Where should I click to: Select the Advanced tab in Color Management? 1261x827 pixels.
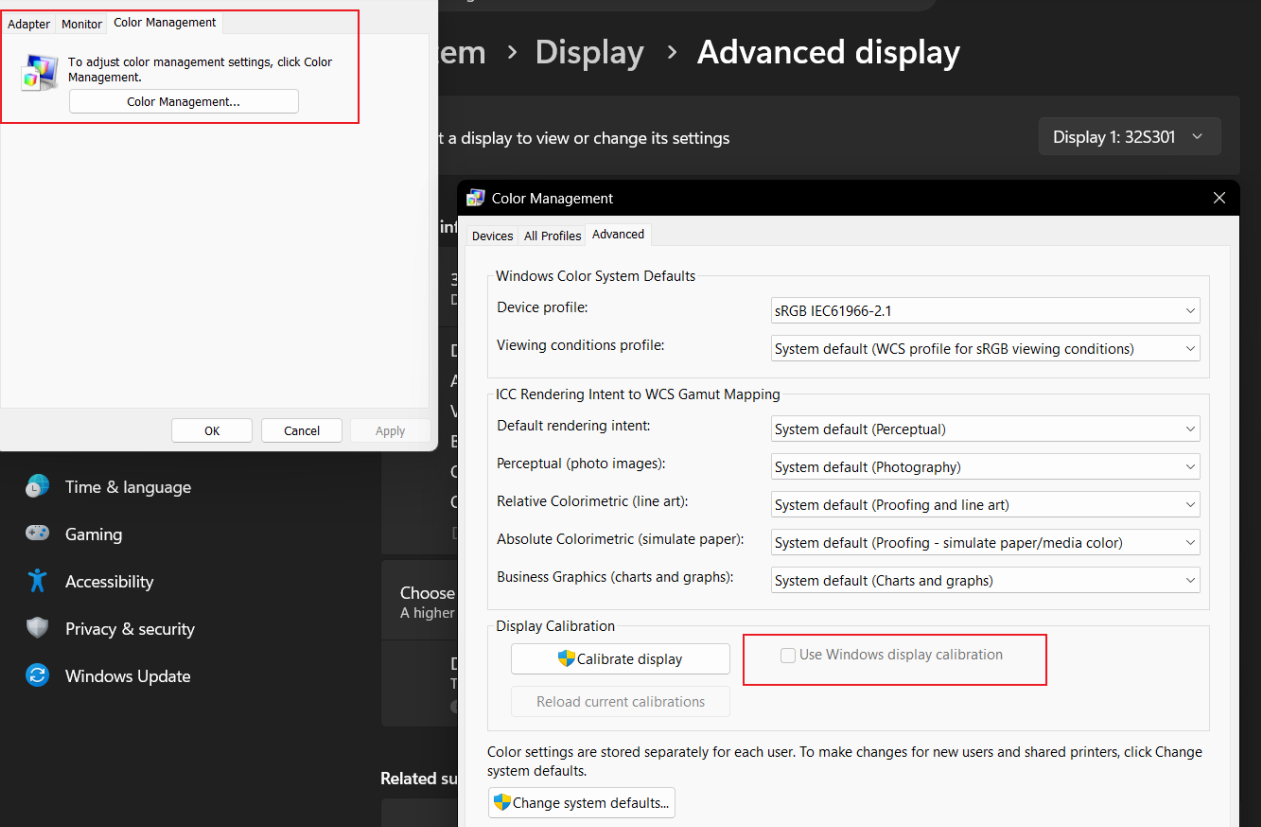click(618, 234)
